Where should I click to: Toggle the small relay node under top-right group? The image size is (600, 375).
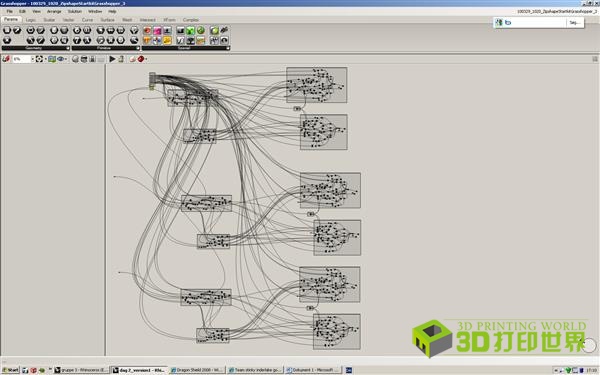coord(297,109)
